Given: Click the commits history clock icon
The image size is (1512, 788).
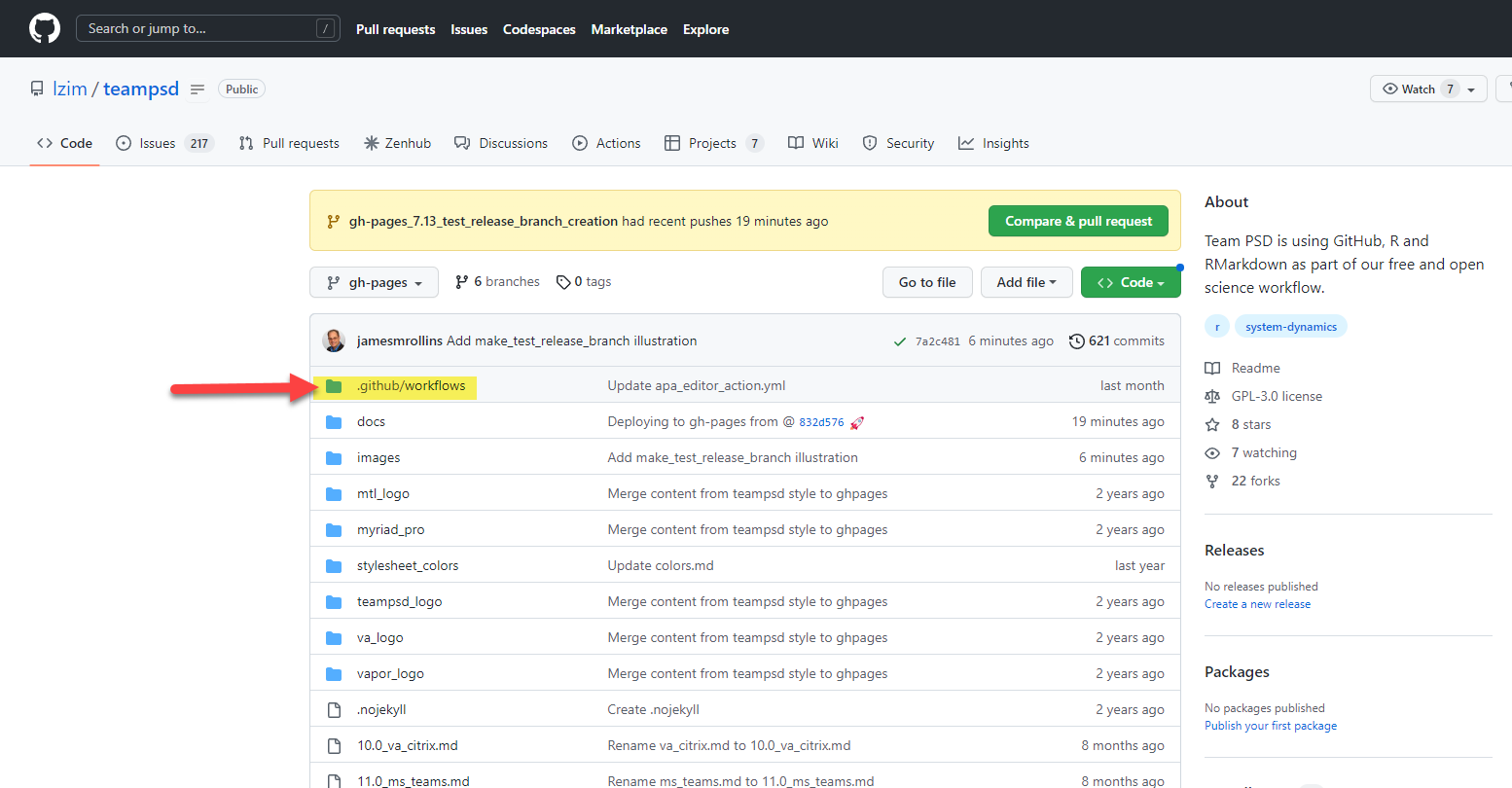Looking at the screenshot, I should click(1077, 341).
